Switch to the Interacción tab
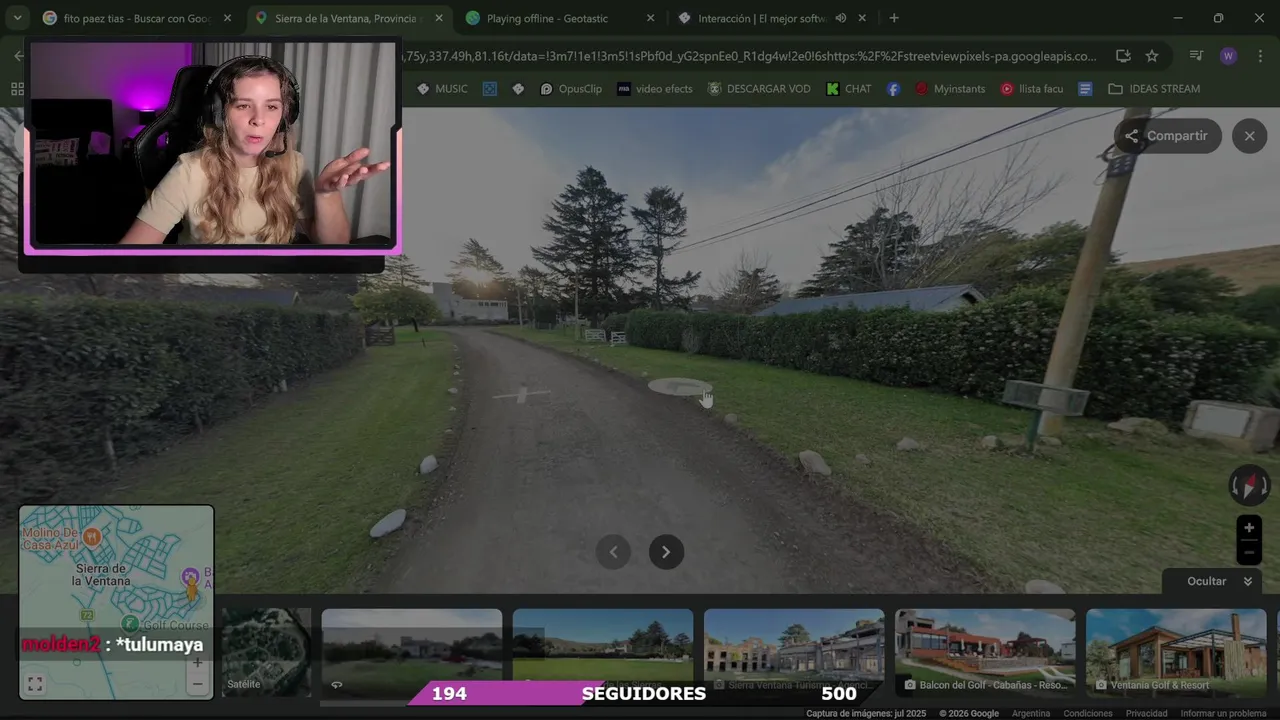Screen dimensions: 1280x720 [x=760, y=18]
